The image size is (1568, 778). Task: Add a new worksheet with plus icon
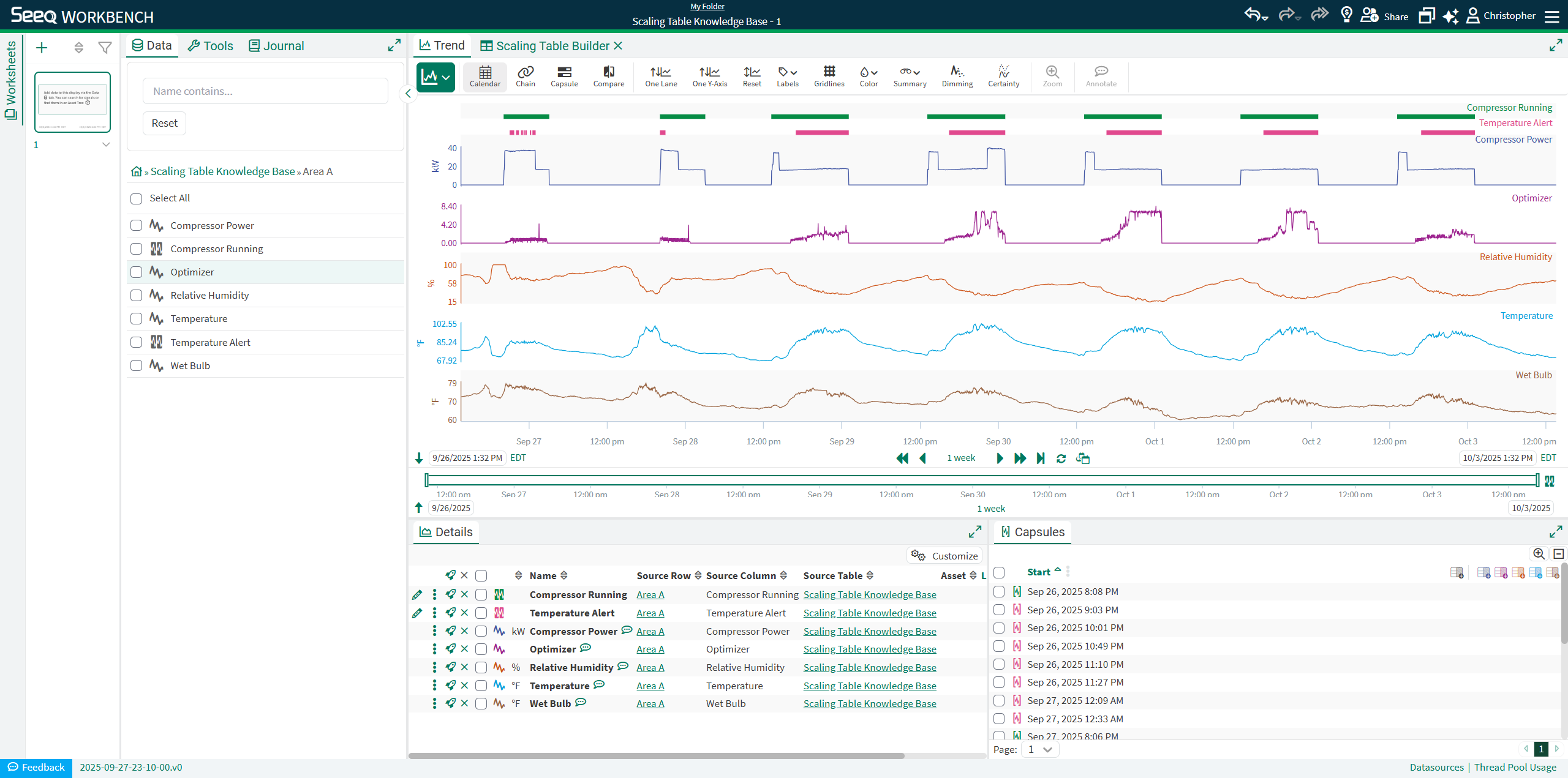[x=42, y=48]
